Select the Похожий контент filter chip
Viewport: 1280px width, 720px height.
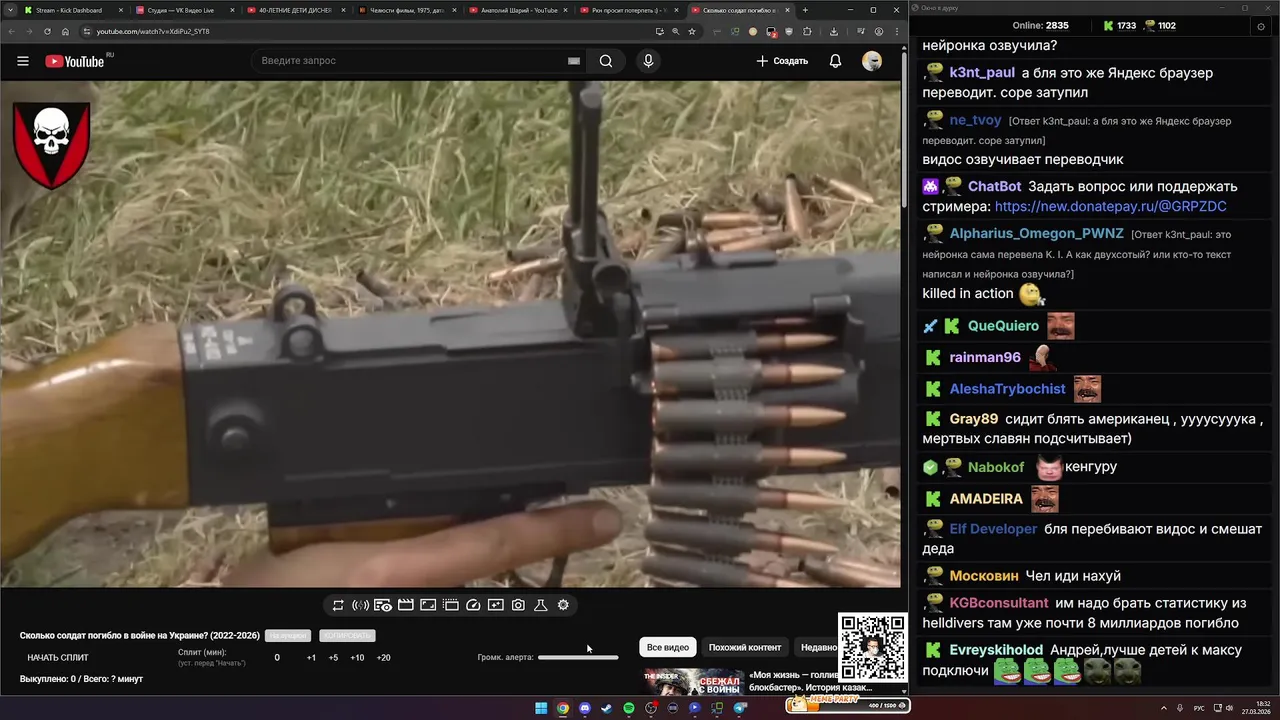pyautogui.click(x=745, y=647)
